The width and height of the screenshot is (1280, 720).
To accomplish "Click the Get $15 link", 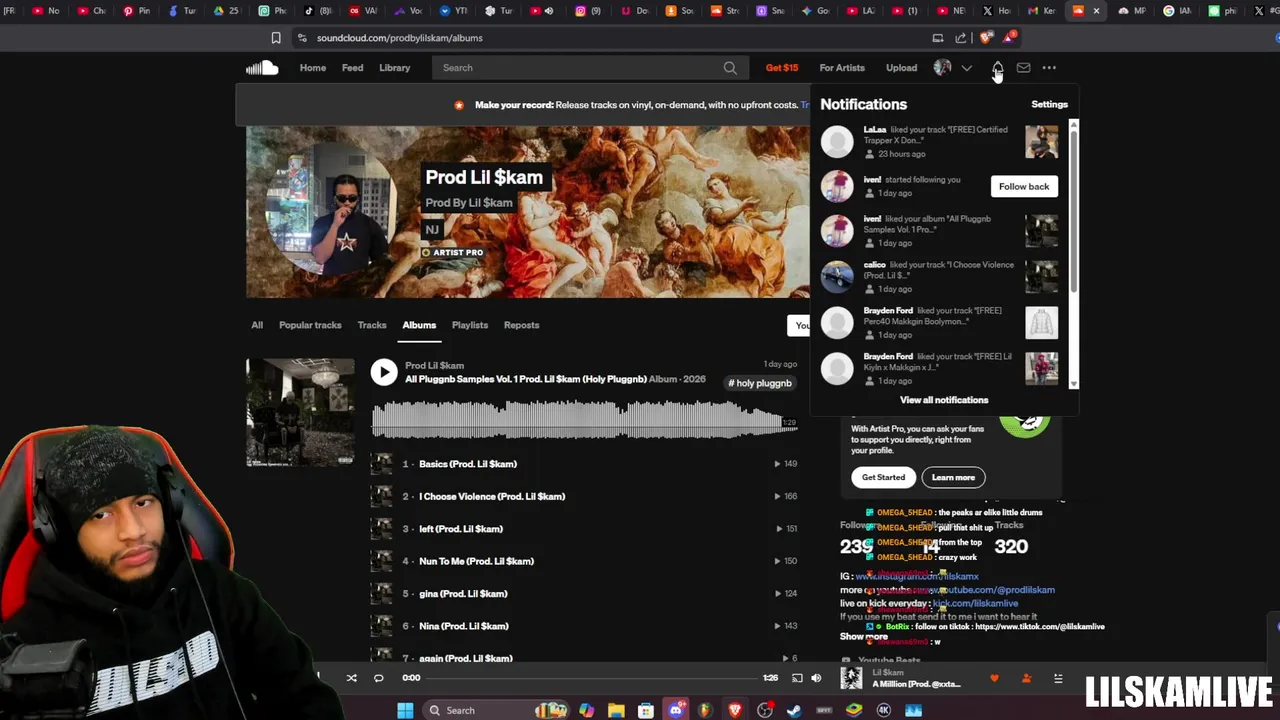I will [x=782, y=68].
